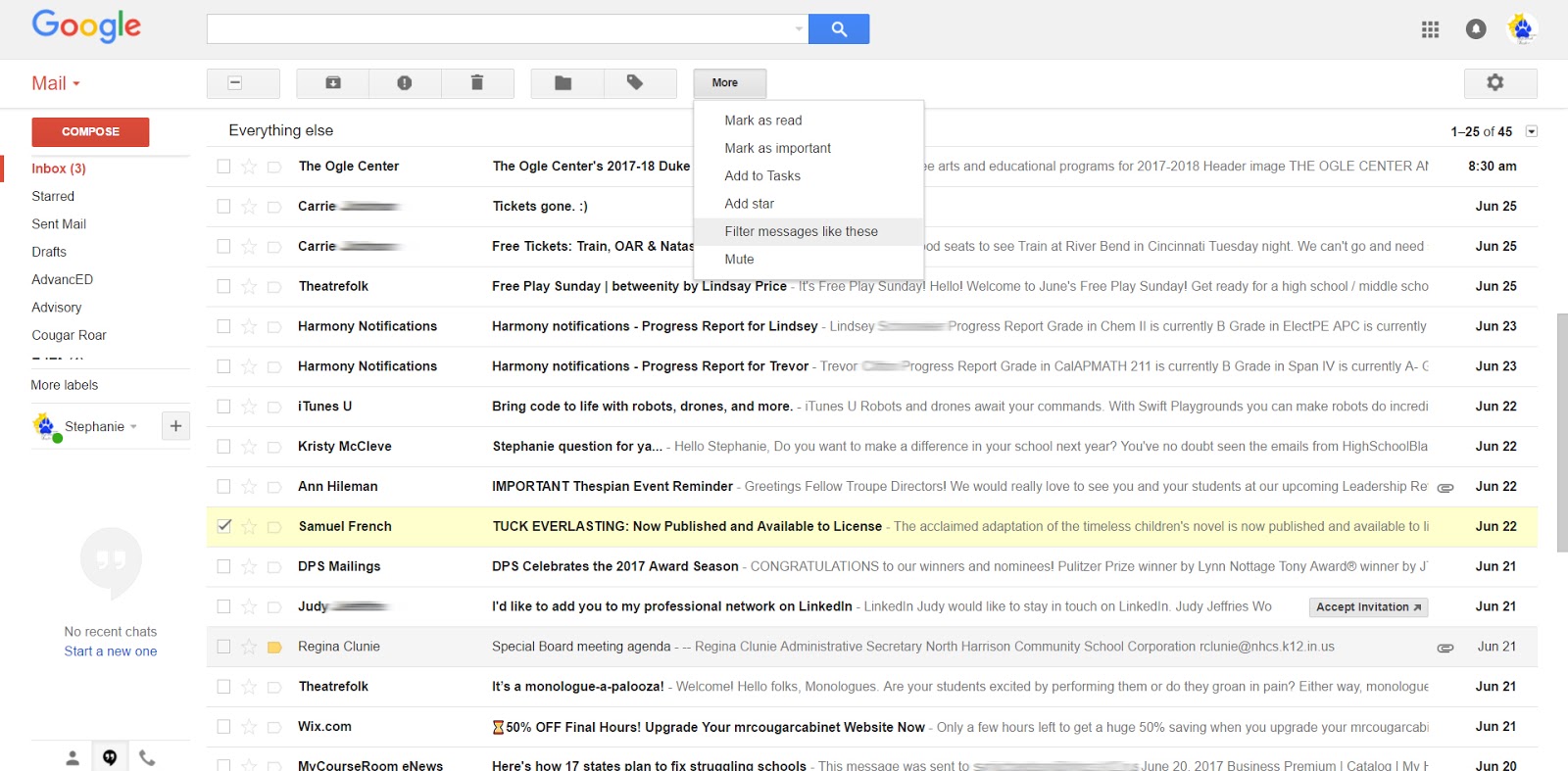
Task: Open the select-all checkbox dropdown
Action: (x=243, y=83)
